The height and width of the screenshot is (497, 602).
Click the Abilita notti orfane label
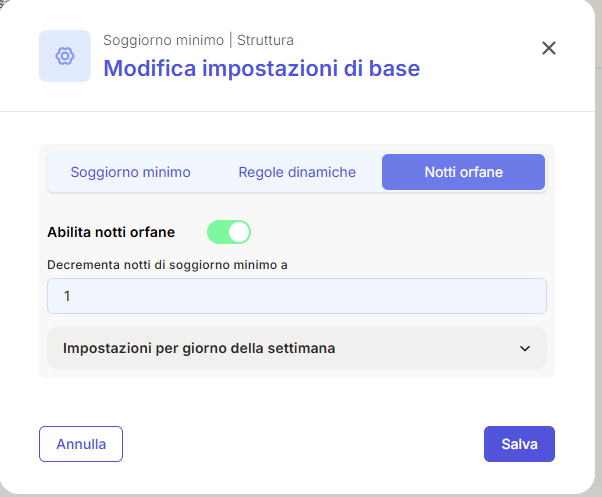pyautogui.click(x=111, y=232)
